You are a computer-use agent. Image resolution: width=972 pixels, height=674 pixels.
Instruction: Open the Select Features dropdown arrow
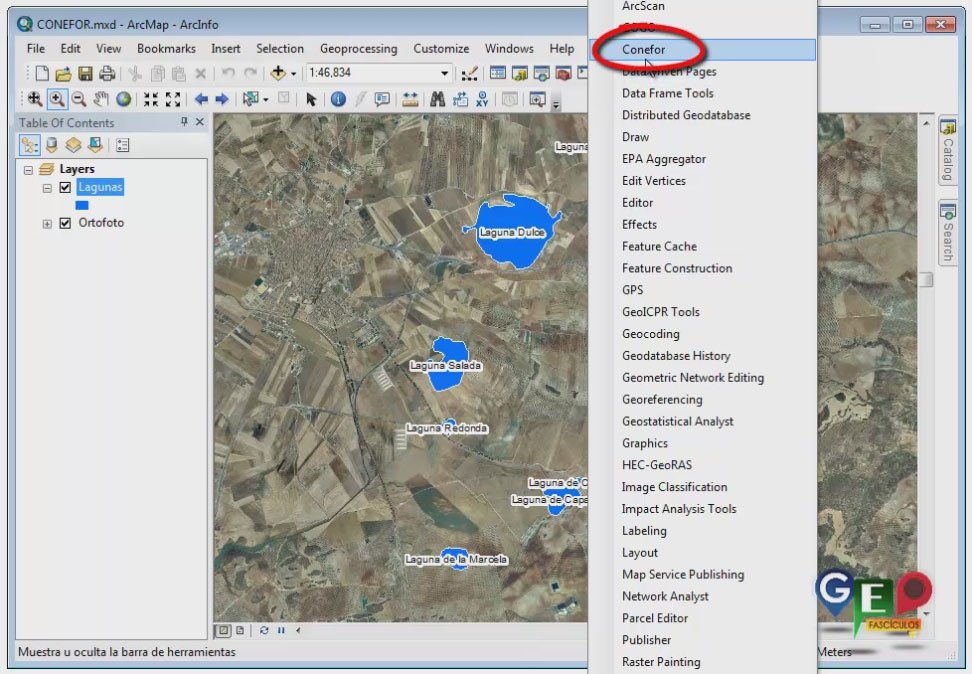coord(265,99)
